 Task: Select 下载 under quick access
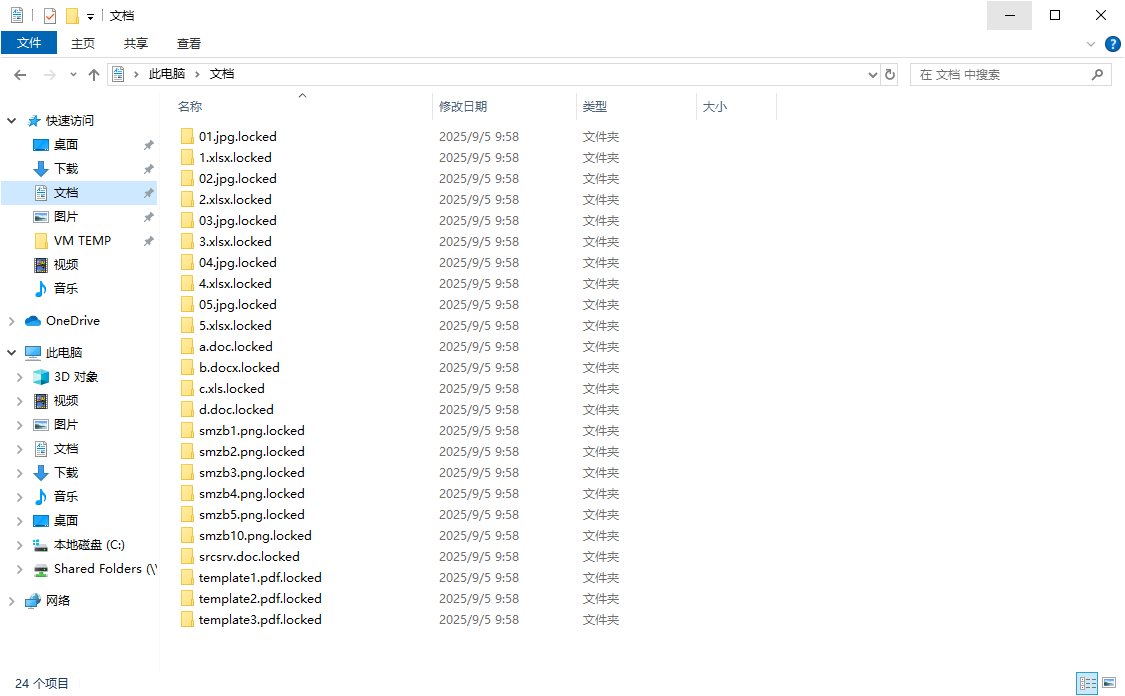66,169
